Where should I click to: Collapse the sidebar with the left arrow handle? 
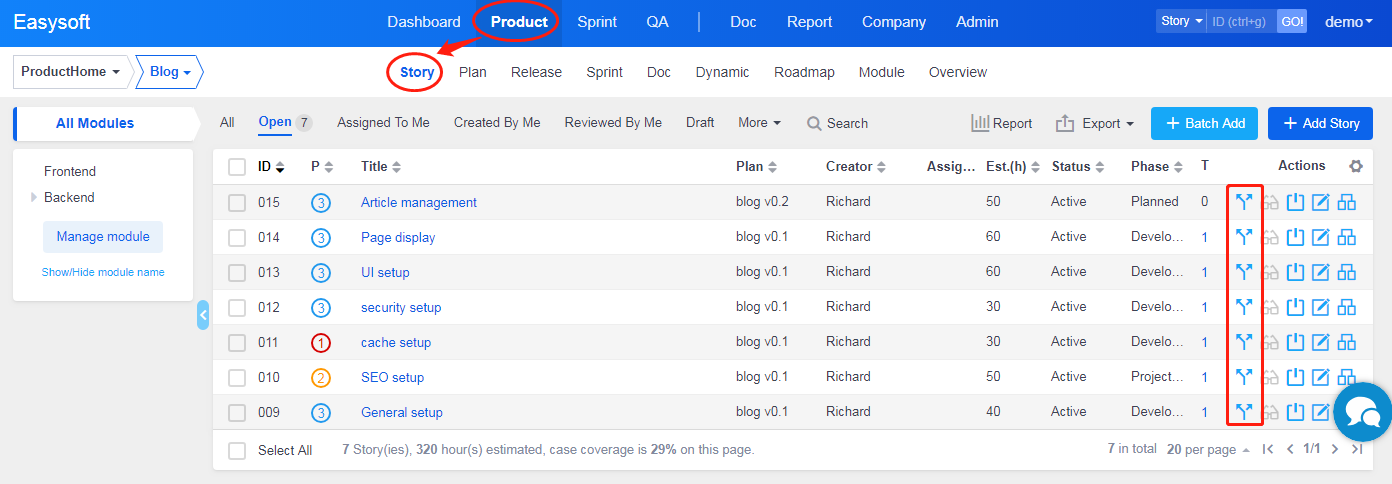[203, 315]
